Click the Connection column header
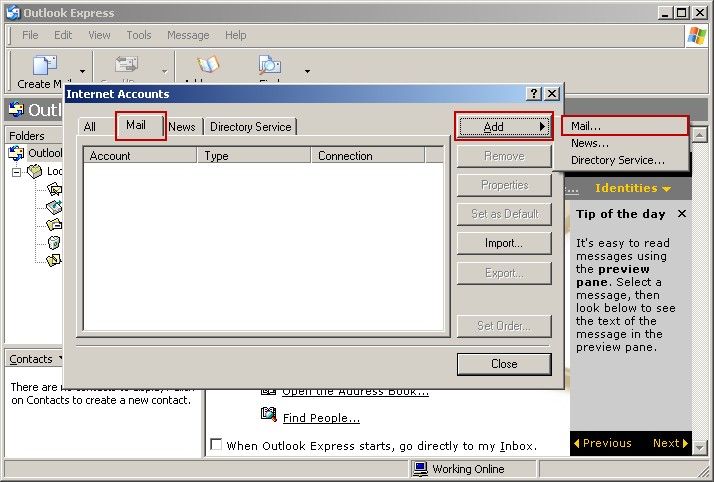The image size is (714, 482). pyautogui.click(x=368, y=156)
